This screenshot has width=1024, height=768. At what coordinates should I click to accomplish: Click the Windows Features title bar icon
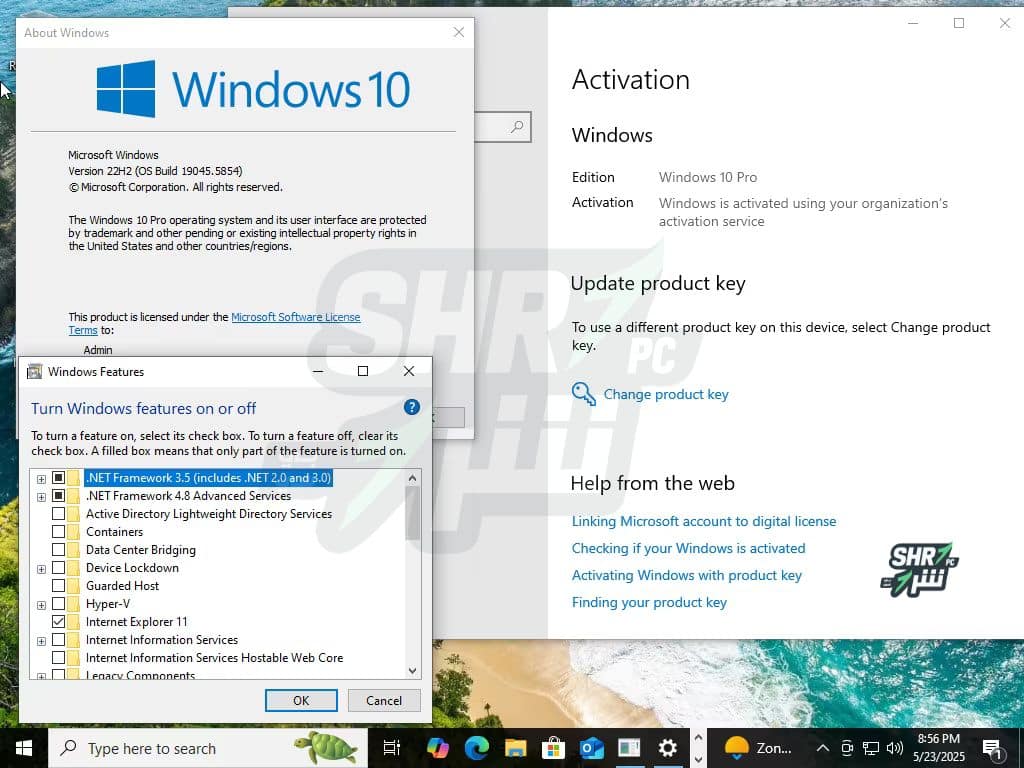pyautogui.click(x=34, y=372)
